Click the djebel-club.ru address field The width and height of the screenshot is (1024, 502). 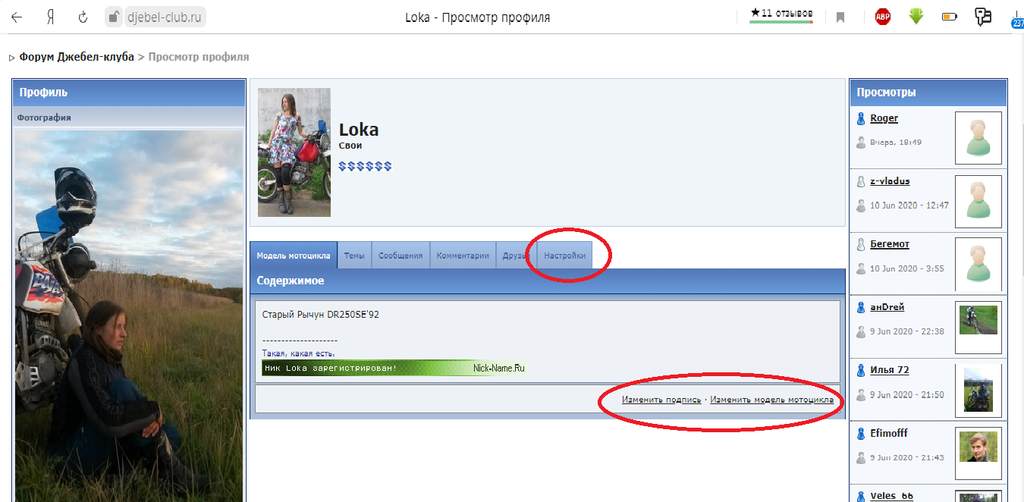point(163,18)
